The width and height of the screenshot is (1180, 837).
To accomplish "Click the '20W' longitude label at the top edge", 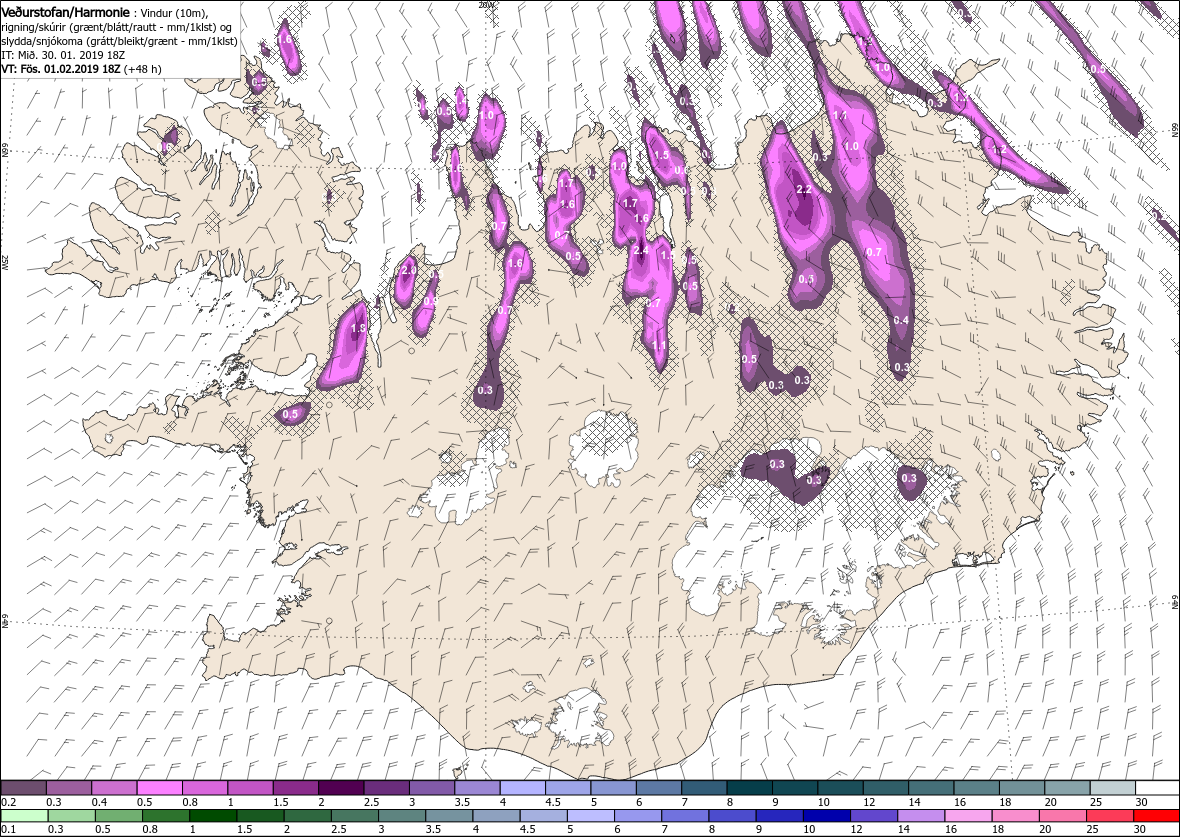I will (486, 5).
